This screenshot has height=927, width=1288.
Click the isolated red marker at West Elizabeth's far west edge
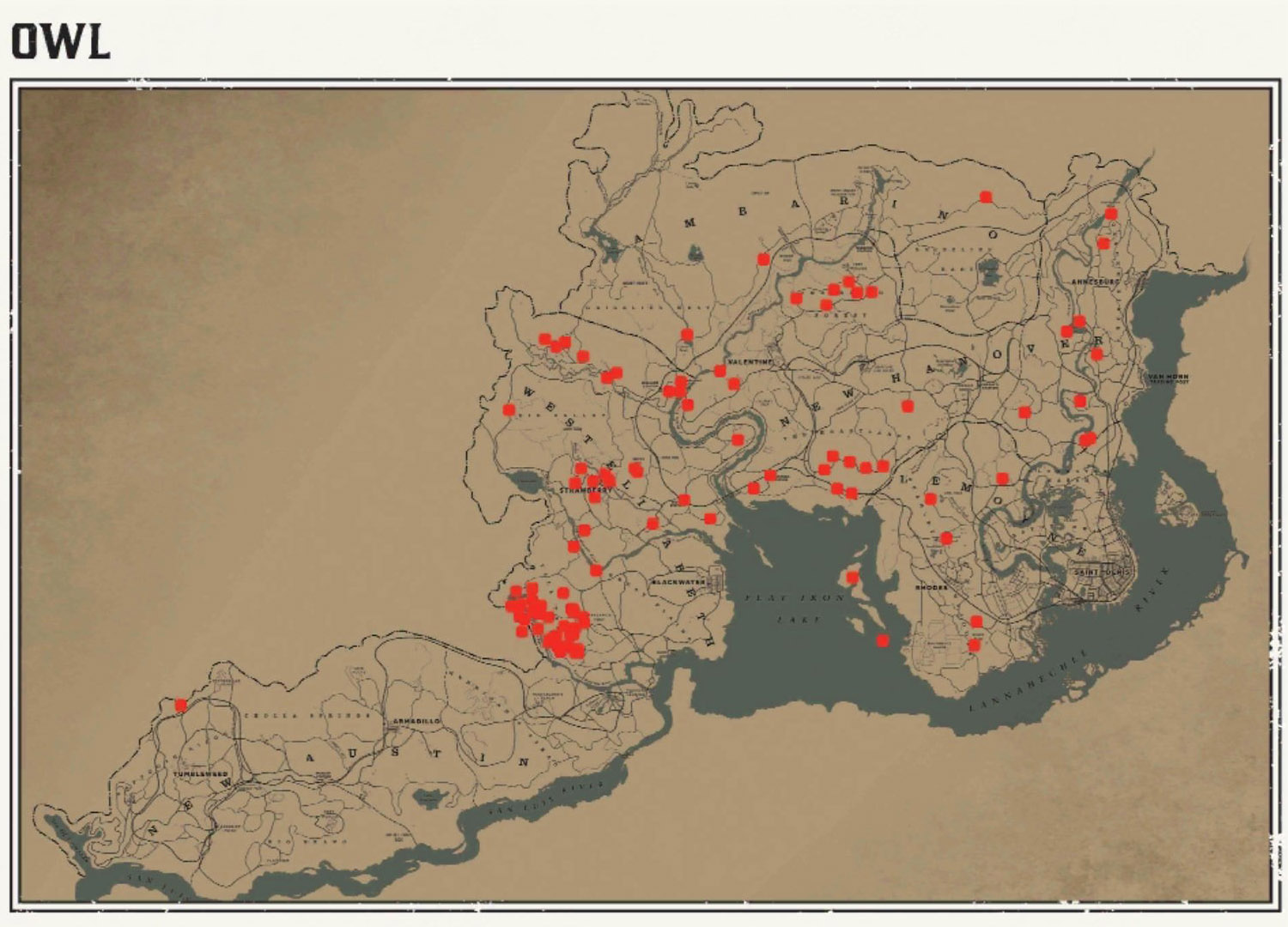tap(508, 409)
